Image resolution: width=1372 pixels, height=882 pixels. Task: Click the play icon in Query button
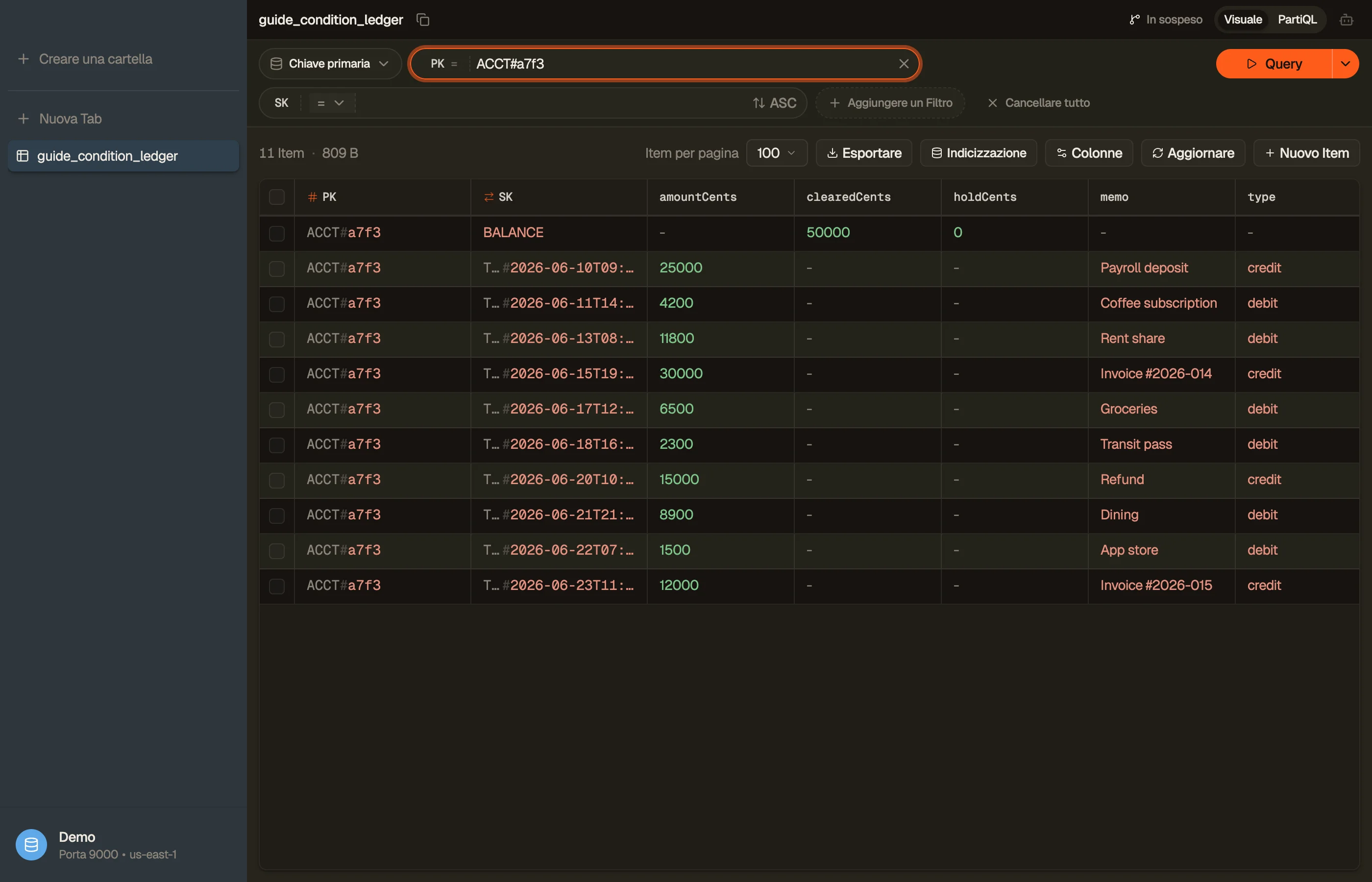point(1252,64)
